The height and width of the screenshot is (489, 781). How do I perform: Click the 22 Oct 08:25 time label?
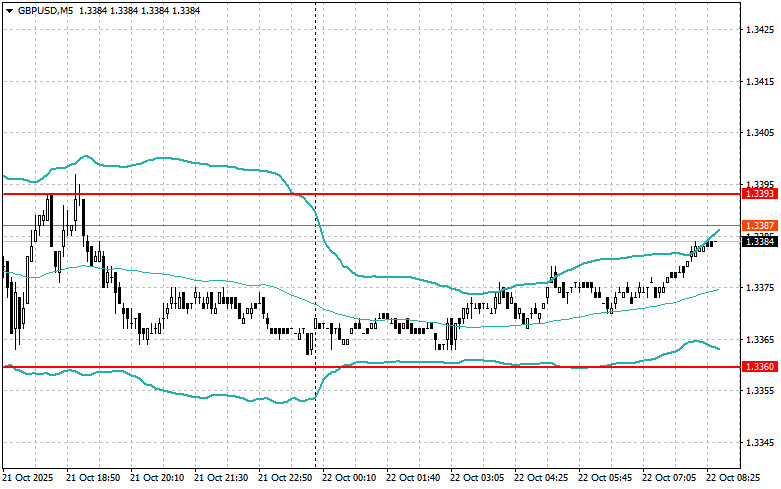pyautogui.click(x=734, y=478)
